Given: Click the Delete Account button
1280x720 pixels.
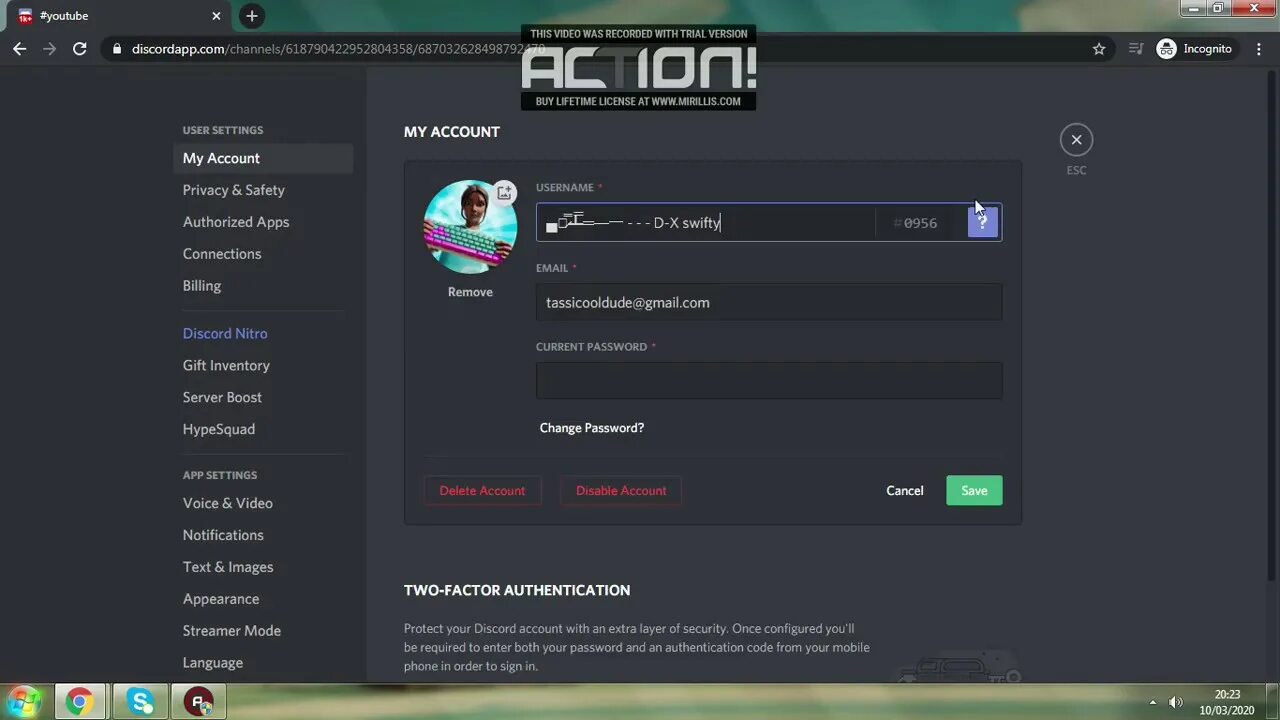Looking at the screenshot, I should (482, 490).
